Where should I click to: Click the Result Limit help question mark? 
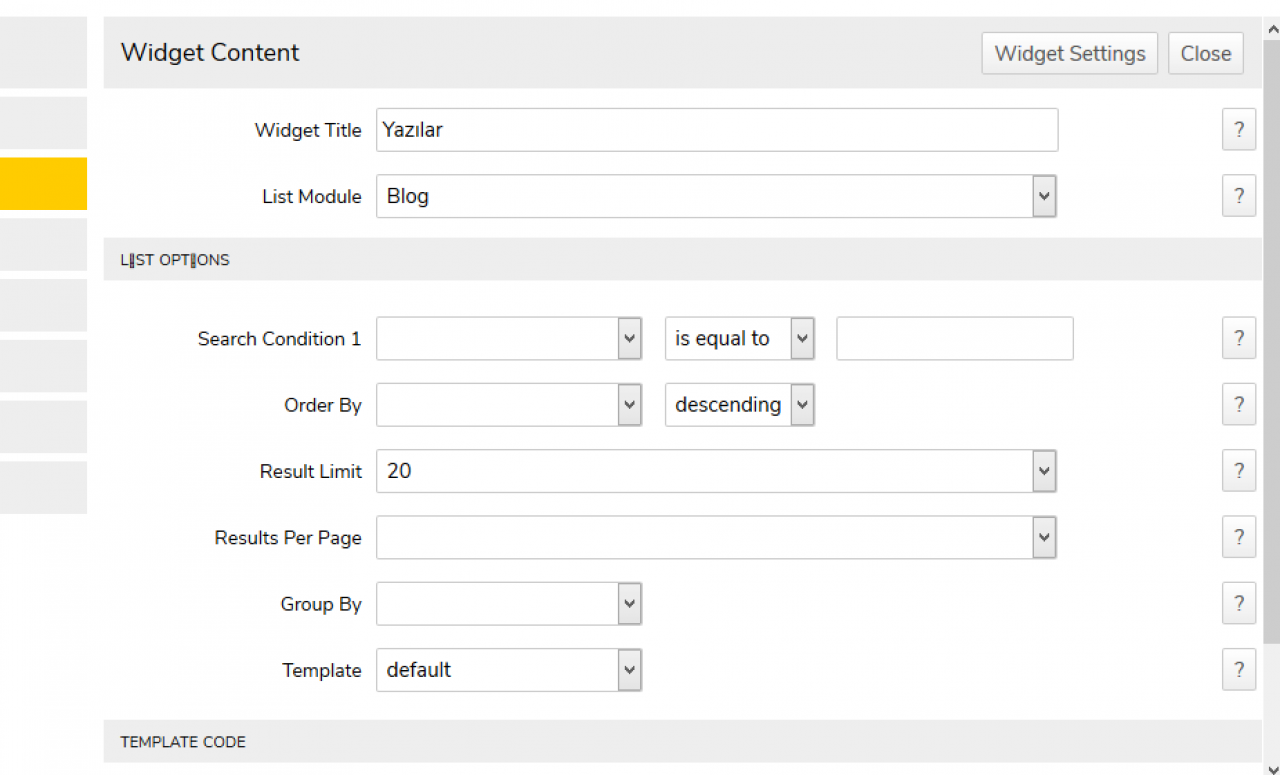[x=1238, y=470]
